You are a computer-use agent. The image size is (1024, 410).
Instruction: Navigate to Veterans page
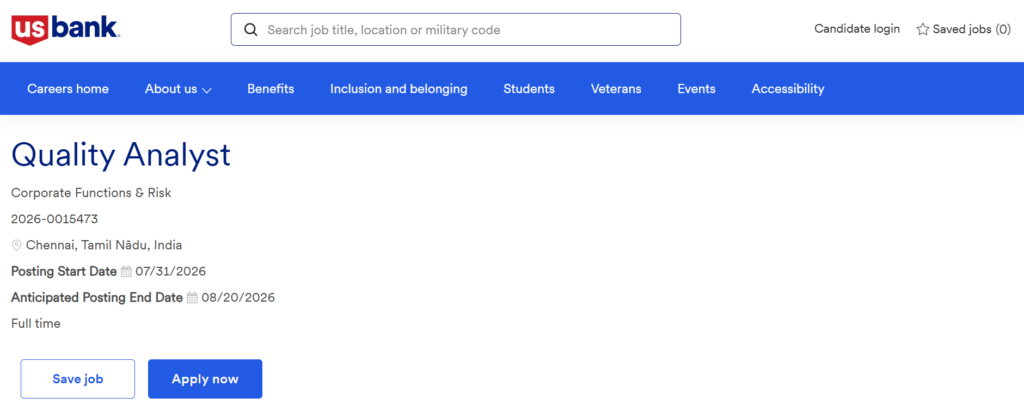click(x=616, y=89)
